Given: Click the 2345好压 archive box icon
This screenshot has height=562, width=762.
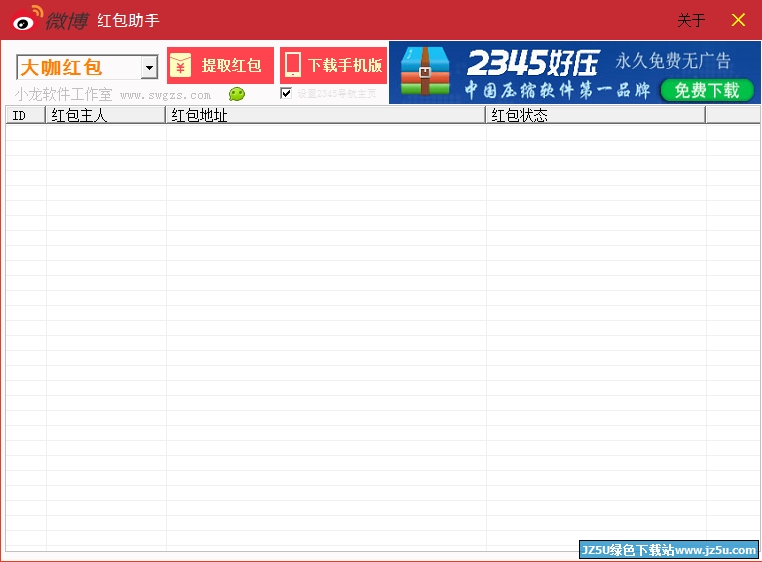Looking at the screenshot, I should [x=425, y=71].
